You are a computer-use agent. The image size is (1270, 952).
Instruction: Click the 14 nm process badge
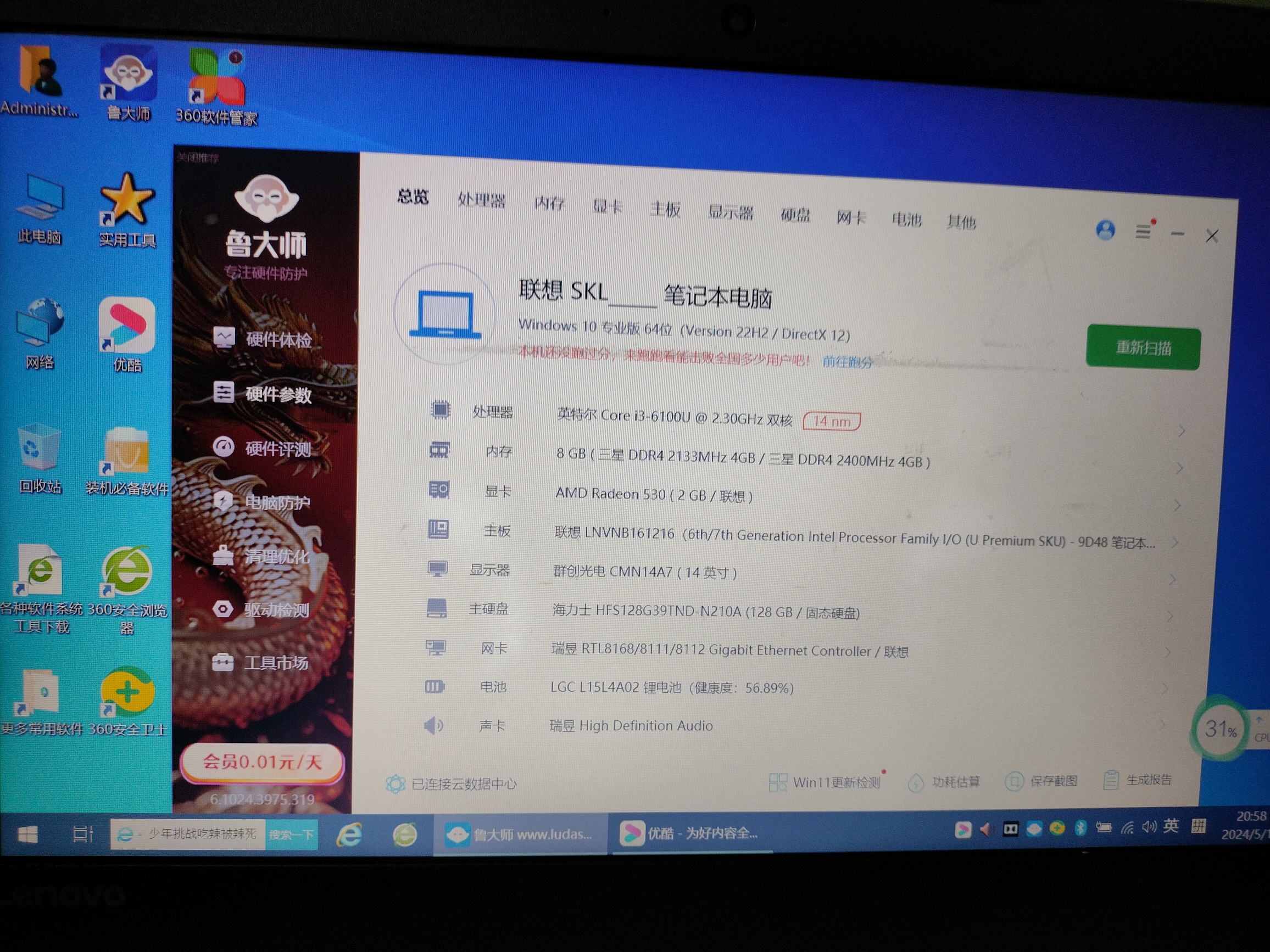tap(831, 421)
